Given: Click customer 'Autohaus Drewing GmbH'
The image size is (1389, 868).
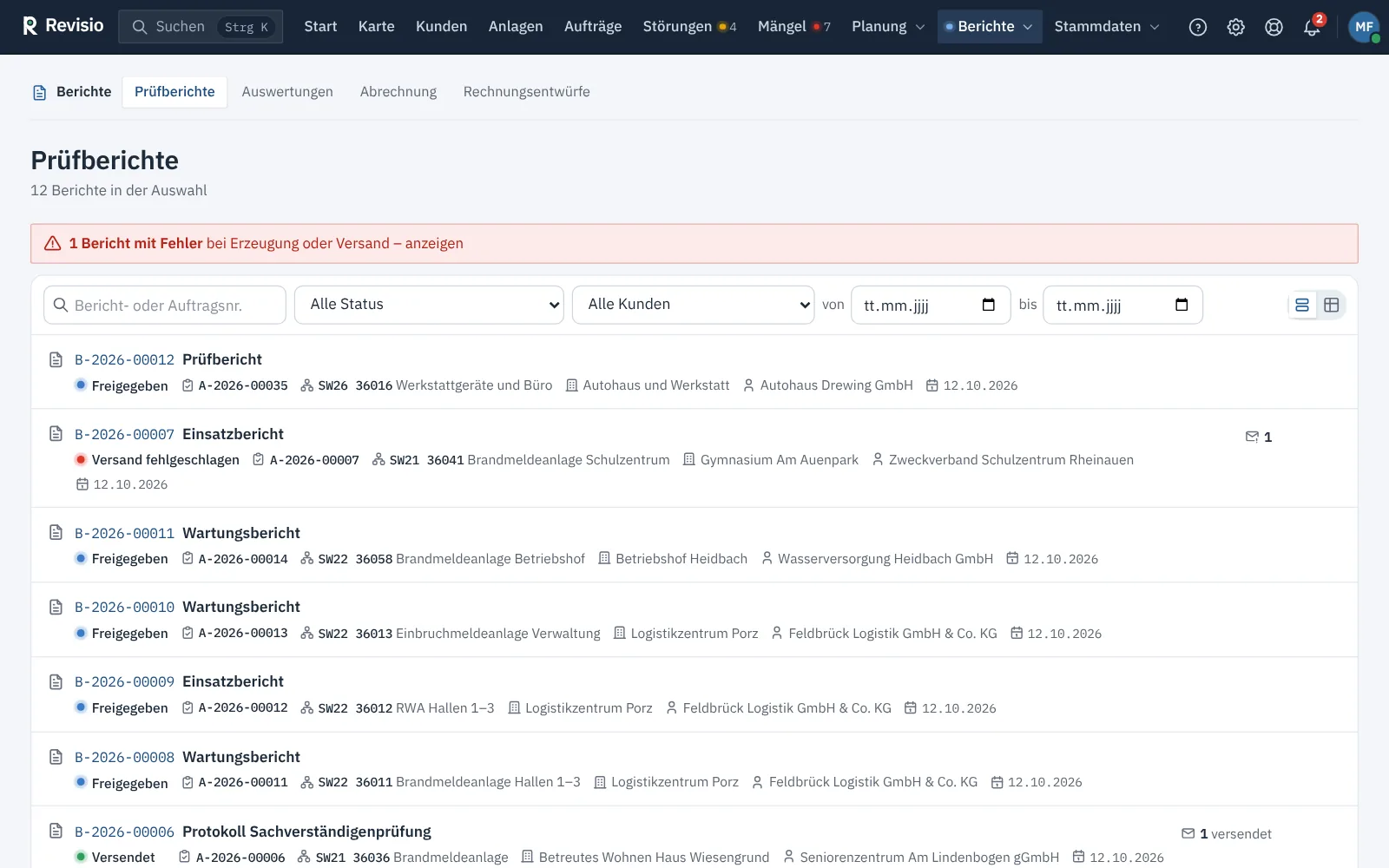Looking at the screenshot, I should click(x=836, y=385).
